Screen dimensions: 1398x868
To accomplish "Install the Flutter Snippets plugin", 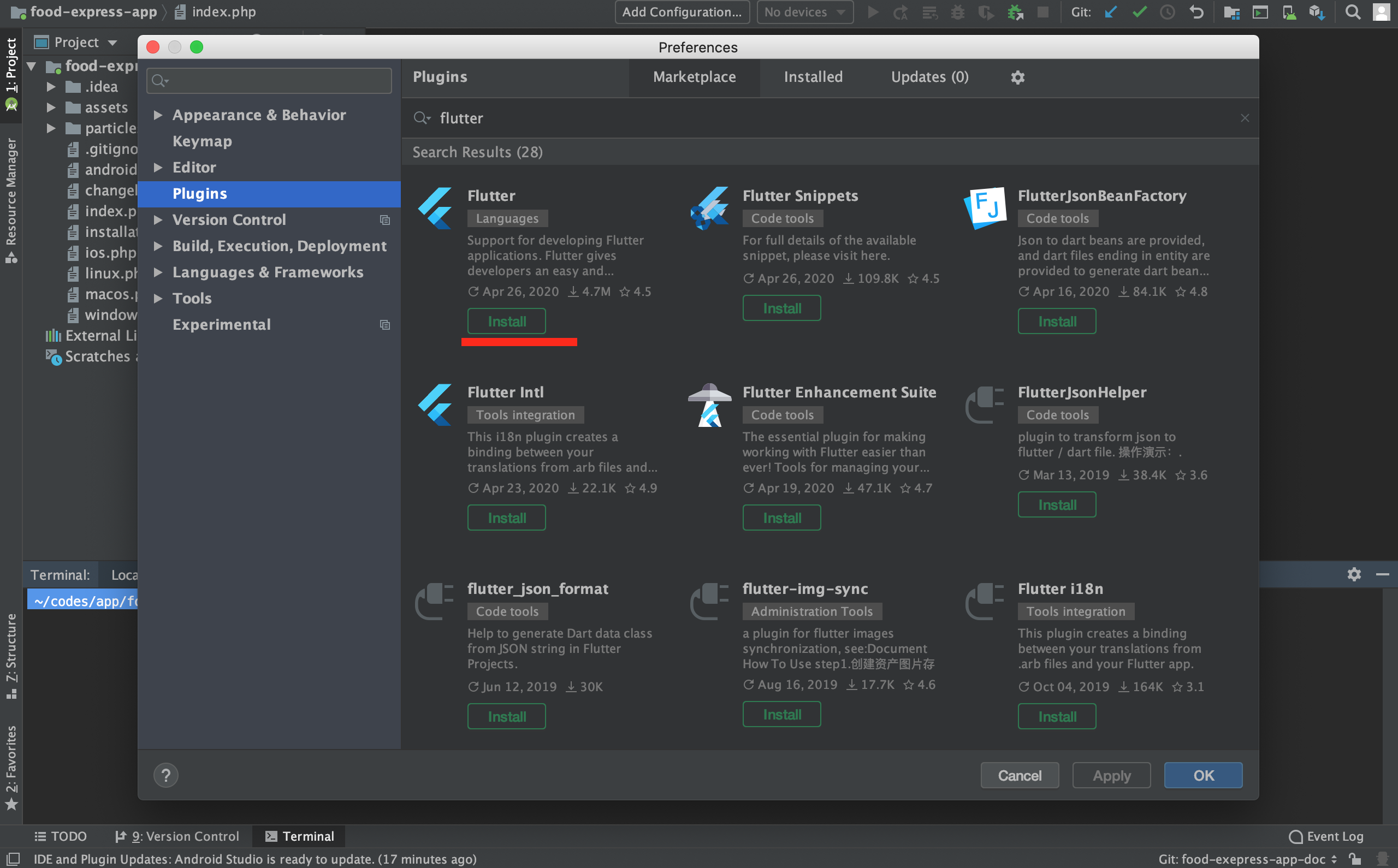I will tap(781, 308).
